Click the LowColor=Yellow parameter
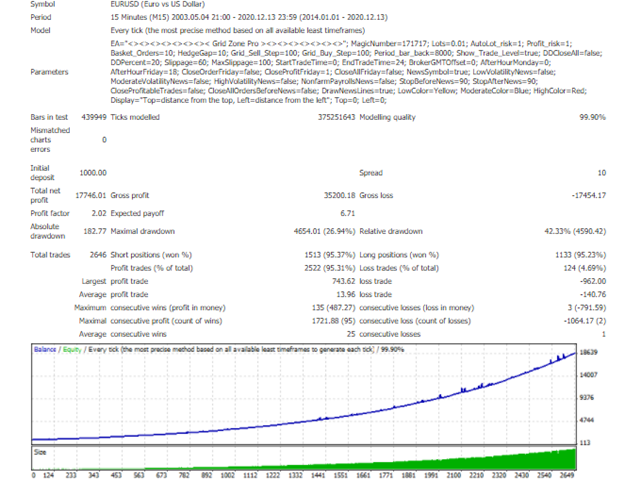 (x=427, y=91)
